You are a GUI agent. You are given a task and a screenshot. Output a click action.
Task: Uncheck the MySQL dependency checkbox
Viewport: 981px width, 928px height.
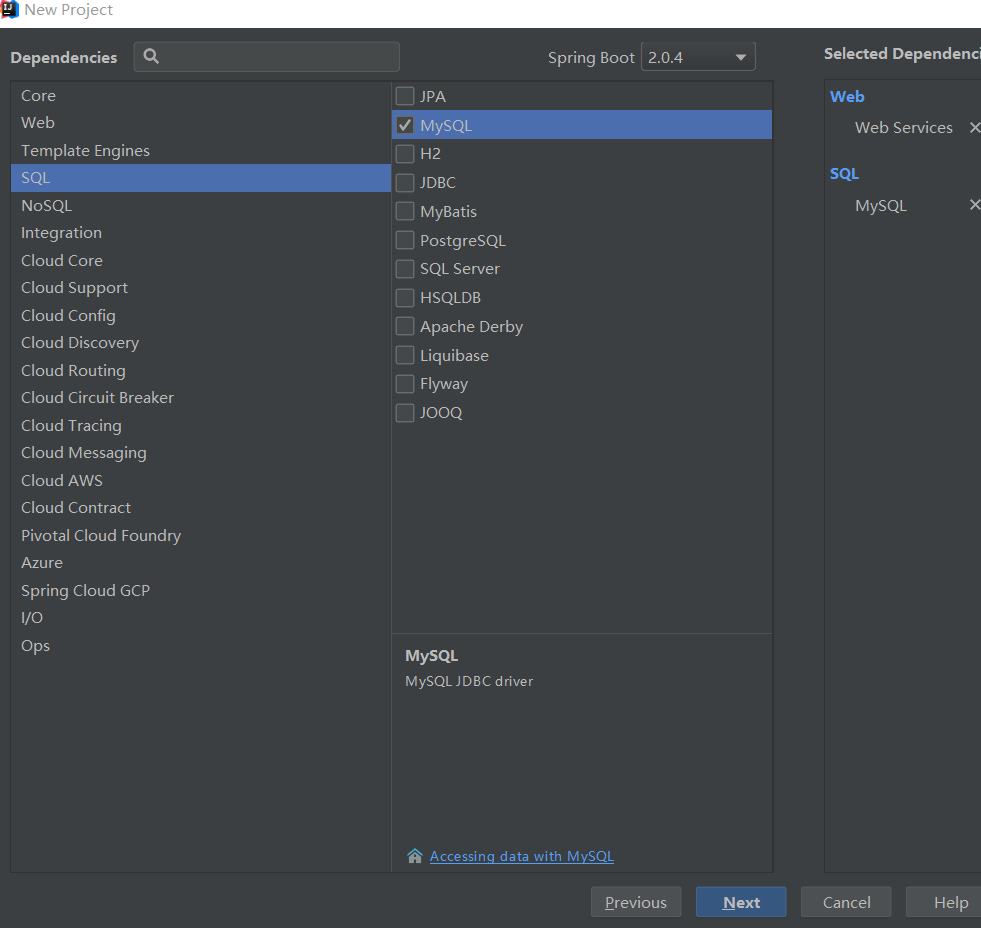[405, 125]
